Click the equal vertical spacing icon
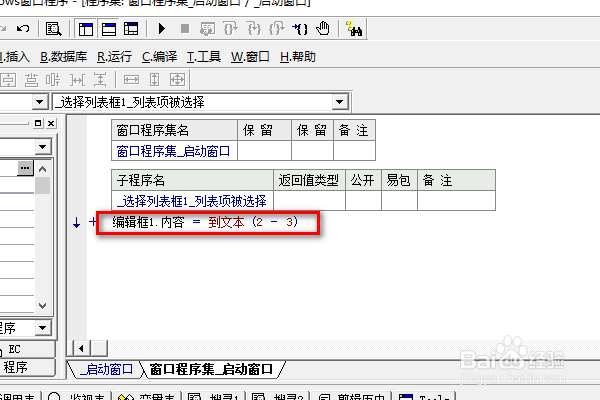Viewport: 600px width, 400px height. 100,80
